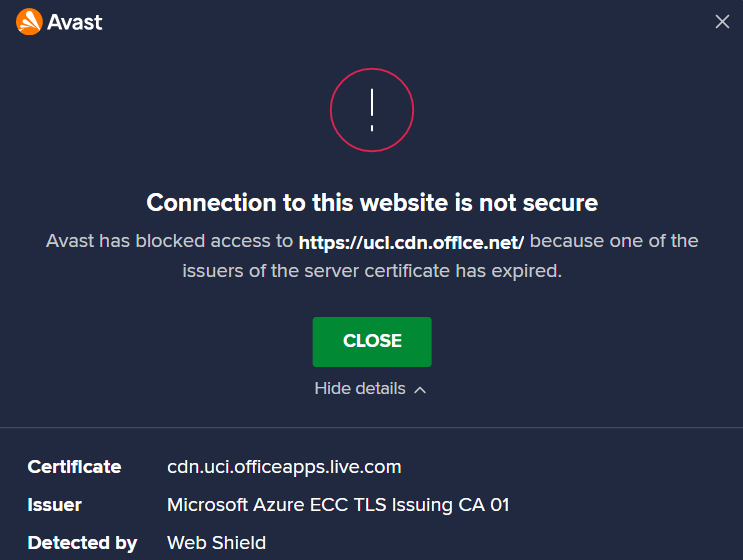743x560 pixels.
Task: Click the green CLOSE button
Action: tap(372, 342)
